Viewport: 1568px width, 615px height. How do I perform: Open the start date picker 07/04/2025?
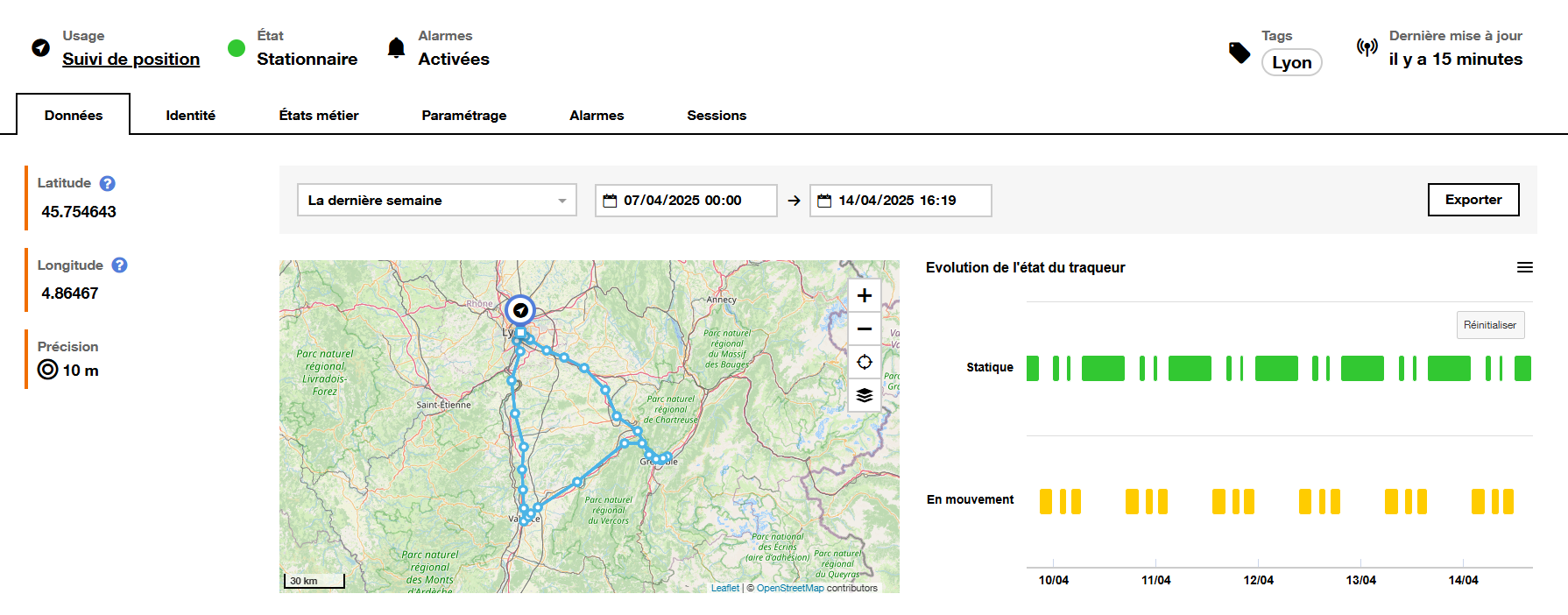(x=685, y=201)
